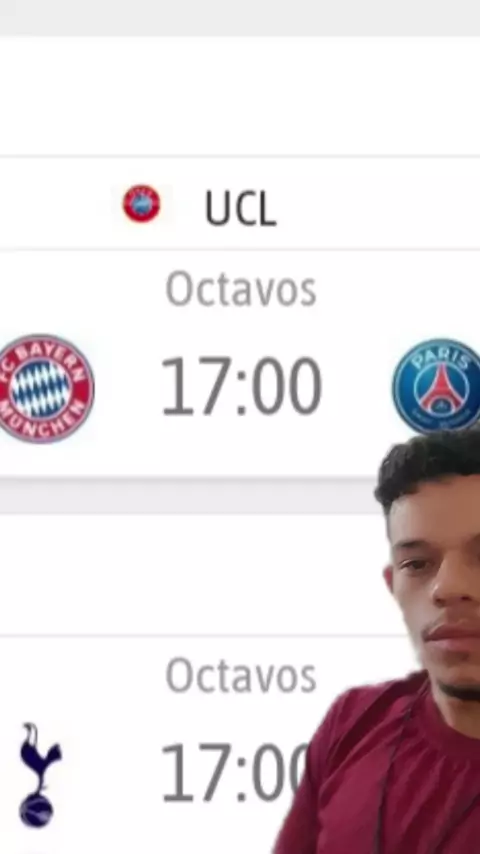Click the Octavos label above Tottenham match
Screen dimensions: 480x854
pos(241,676)
